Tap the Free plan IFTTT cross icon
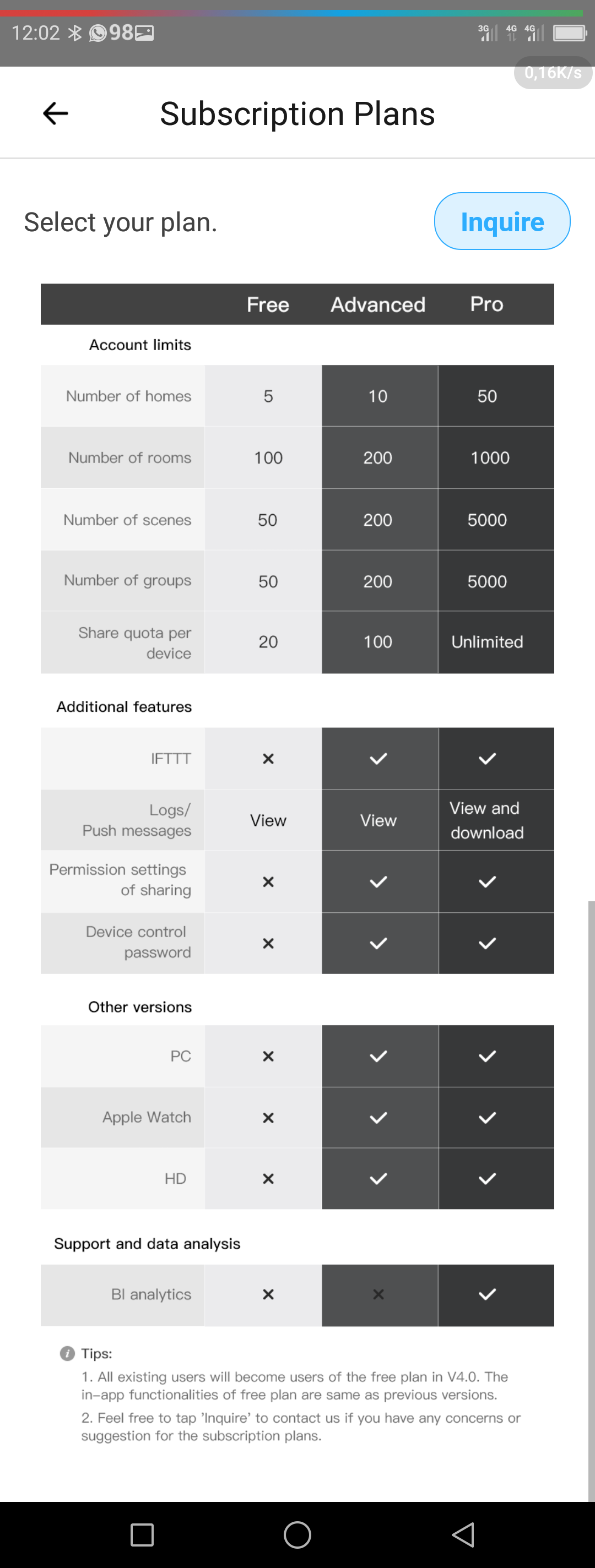 point(268,759)
